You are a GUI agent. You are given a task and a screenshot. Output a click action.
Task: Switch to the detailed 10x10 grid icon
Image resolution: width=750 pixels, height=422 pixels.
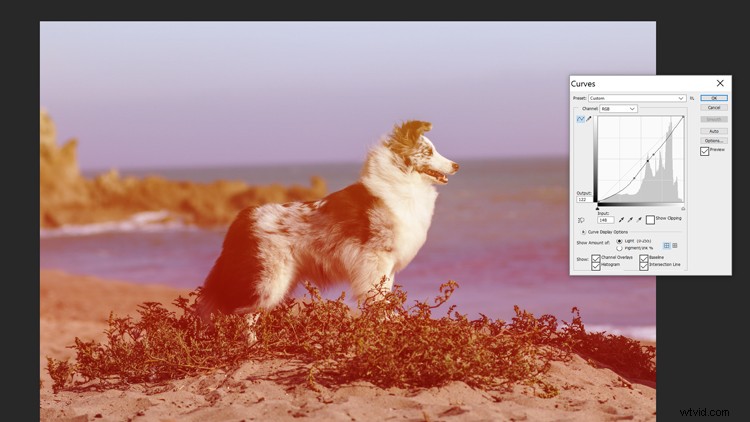click(675, 244)
